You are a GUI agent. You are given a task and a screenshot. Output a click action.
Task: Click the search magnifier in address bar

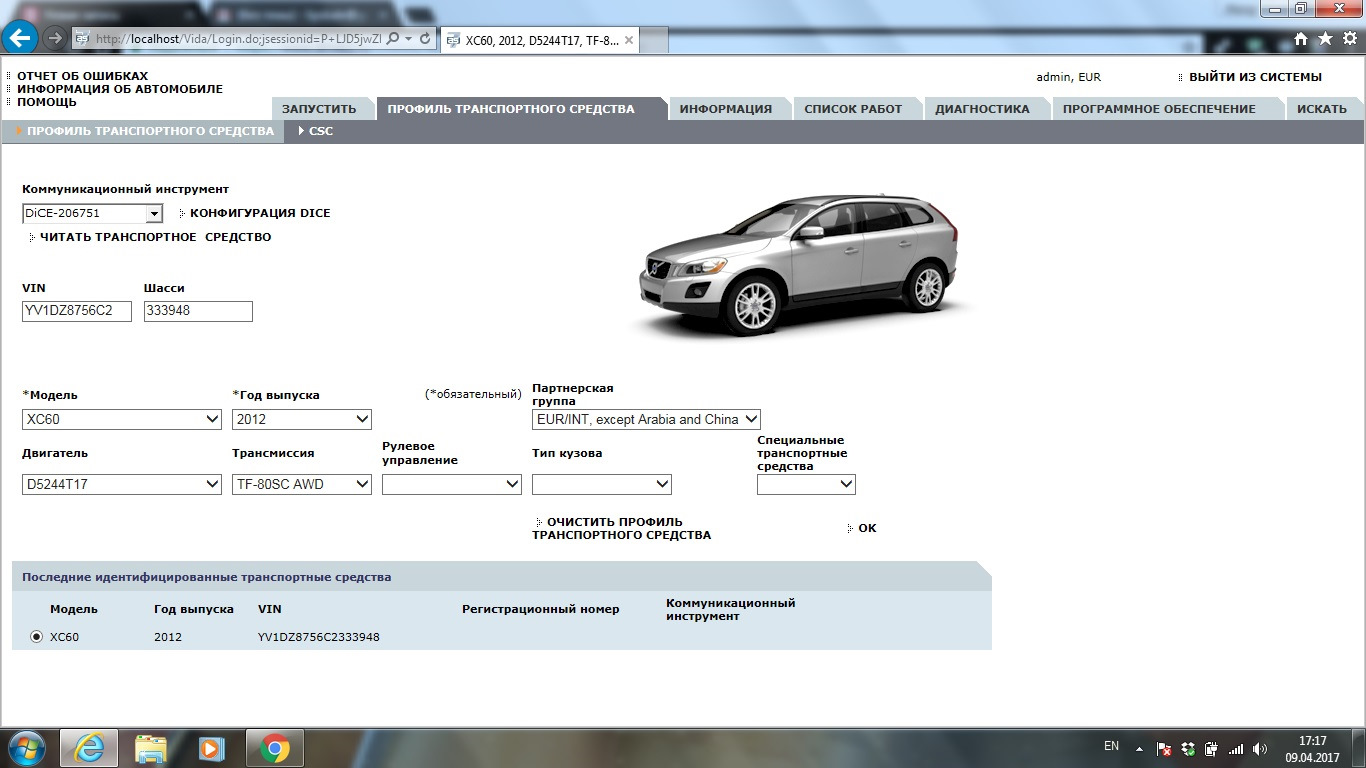(x=392, y=39)
